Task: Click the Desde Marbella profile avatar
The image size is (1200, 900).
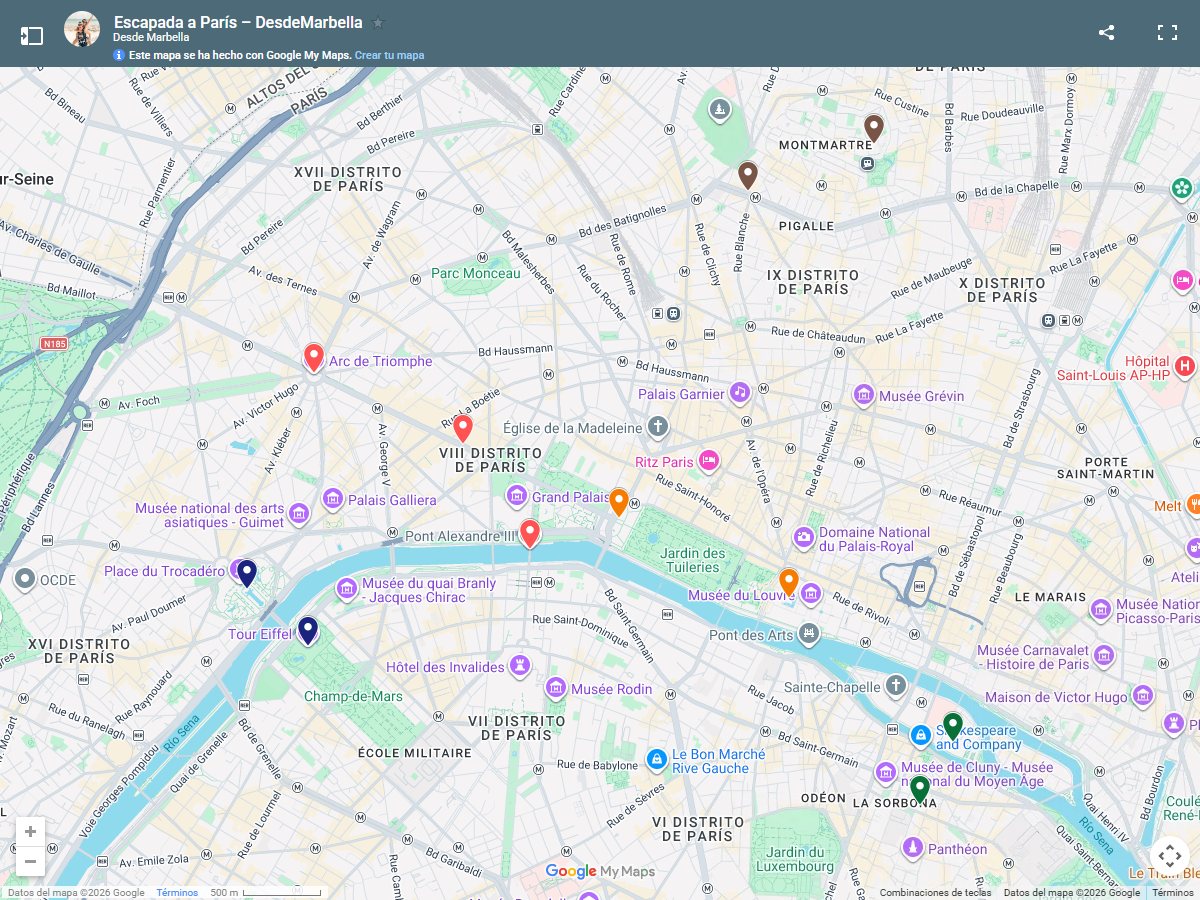Action: click(82, 29)
